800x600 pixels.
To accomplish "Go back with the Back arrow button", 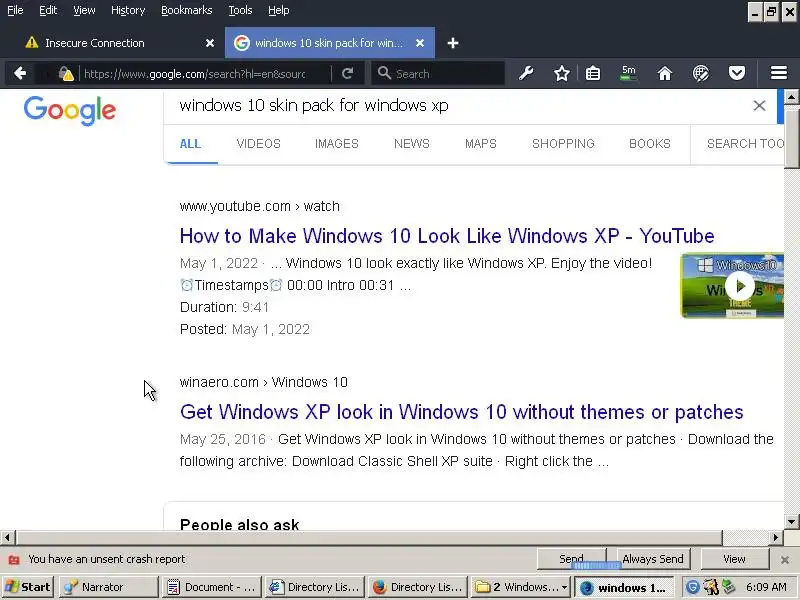I will tap(20, 73).
